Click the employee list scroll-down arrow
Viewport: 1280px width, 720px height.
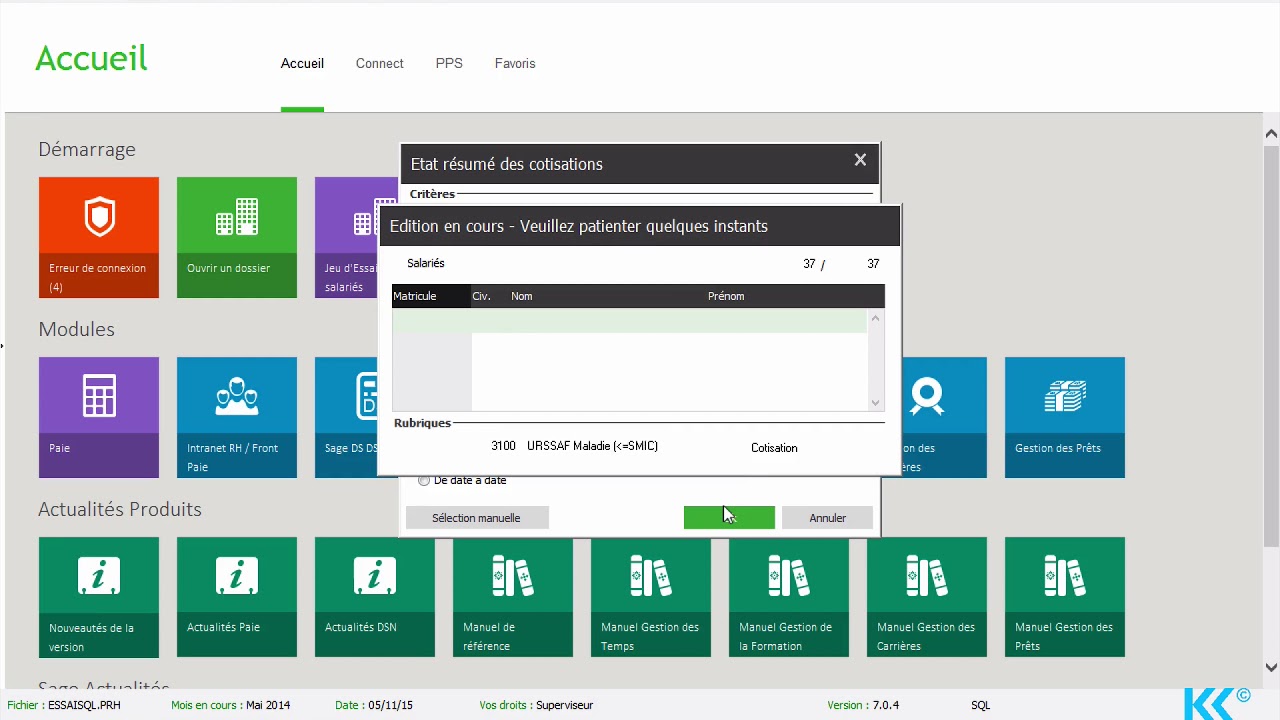pos(875,402)
